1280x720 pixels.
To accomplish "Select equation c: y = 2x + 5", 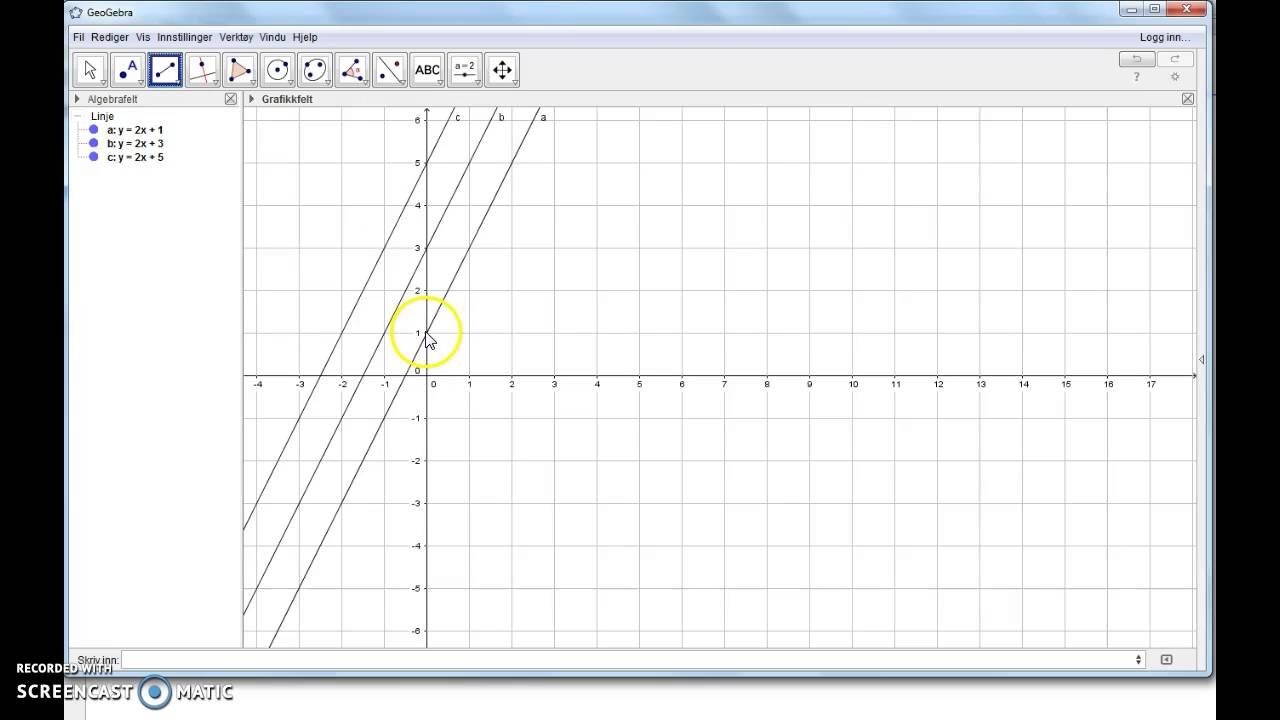I will pyautogui.click(x=135, y=157).
